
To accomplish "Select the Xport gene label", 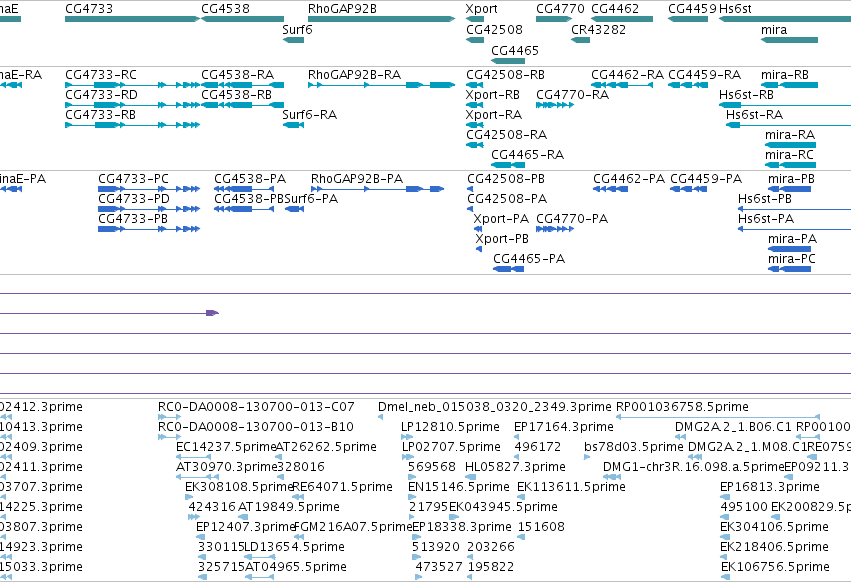I will [481, 9].
